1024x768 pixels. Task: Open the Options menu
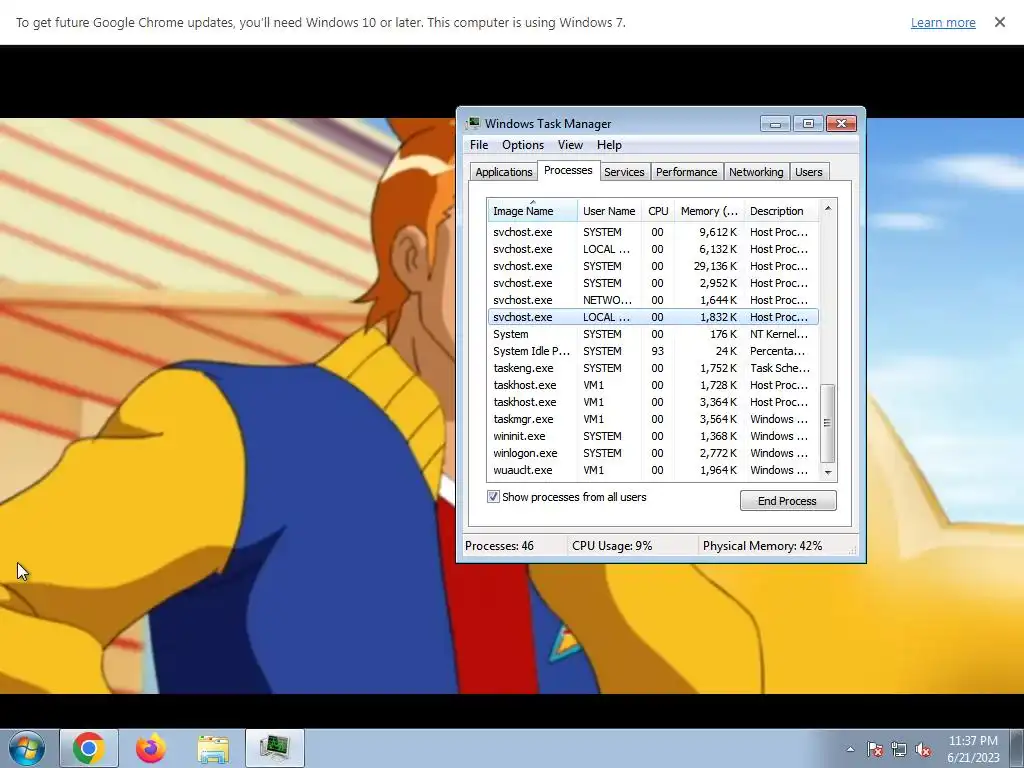click(522, 145)
